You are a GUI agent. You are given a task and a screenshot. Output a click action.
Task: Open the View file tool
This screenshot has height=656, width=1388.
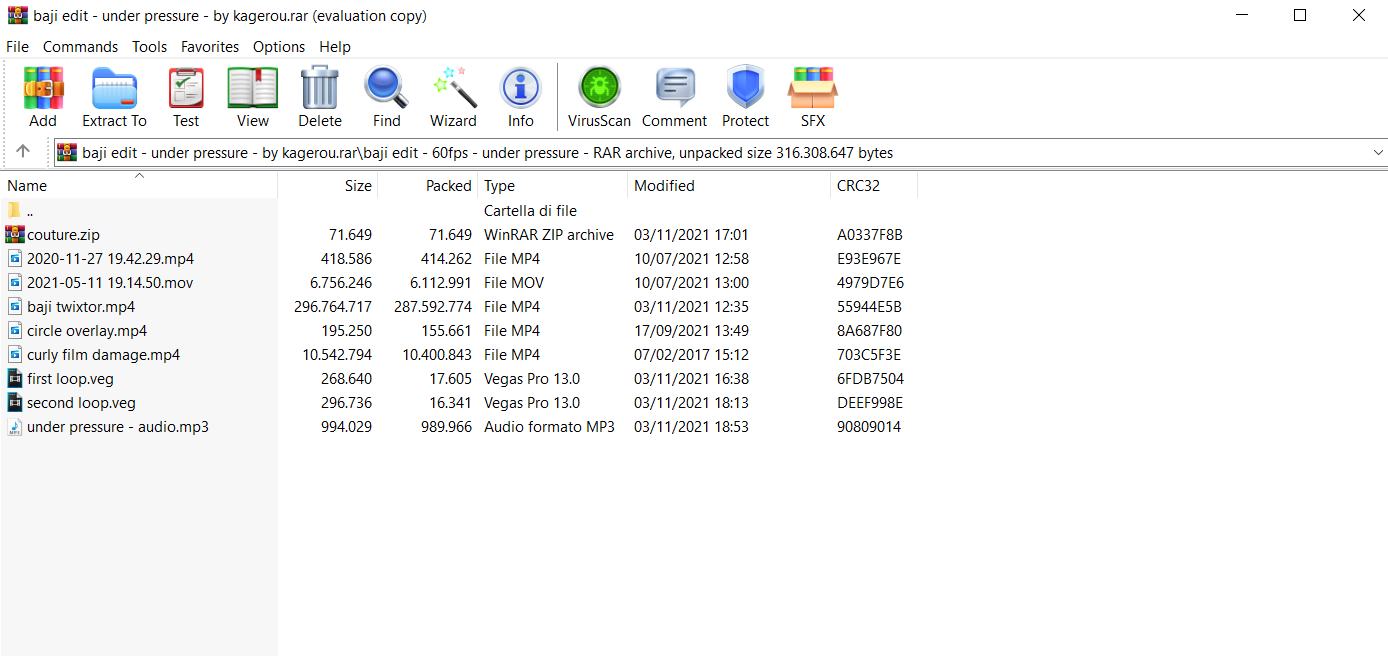(x=253, y=89)
